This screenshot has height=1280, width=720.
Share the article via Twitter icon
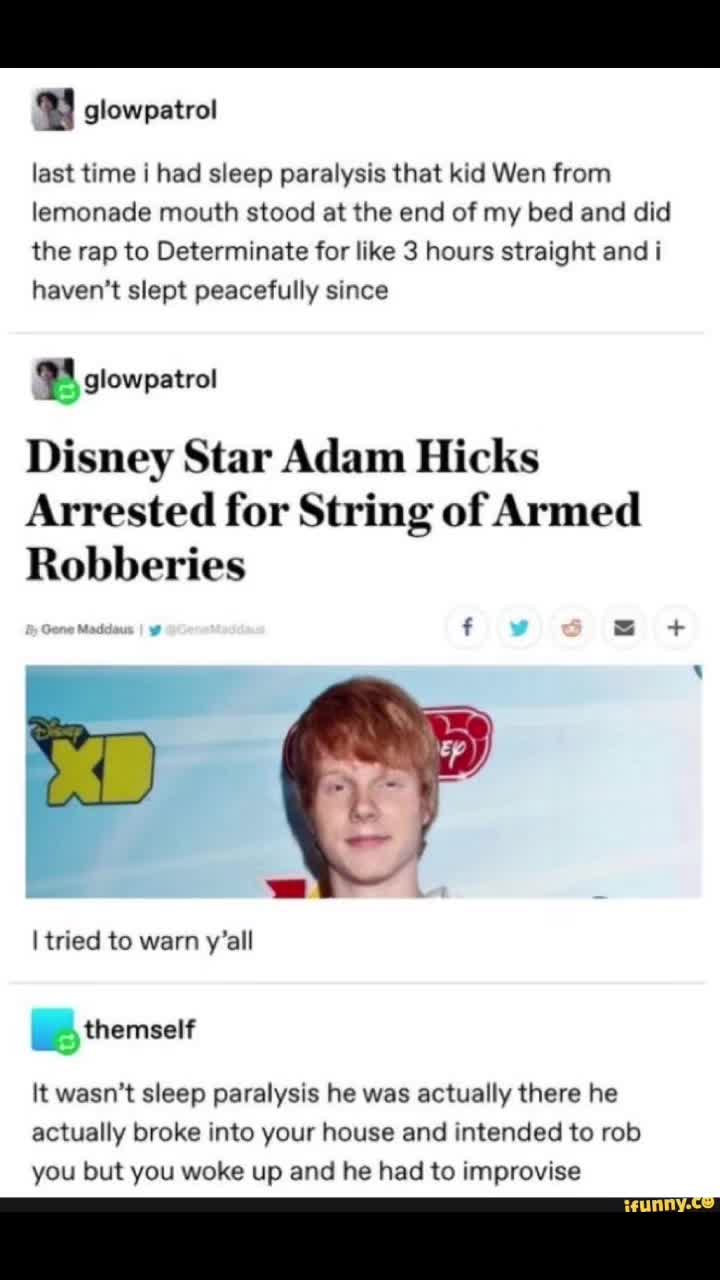[518, 628]
